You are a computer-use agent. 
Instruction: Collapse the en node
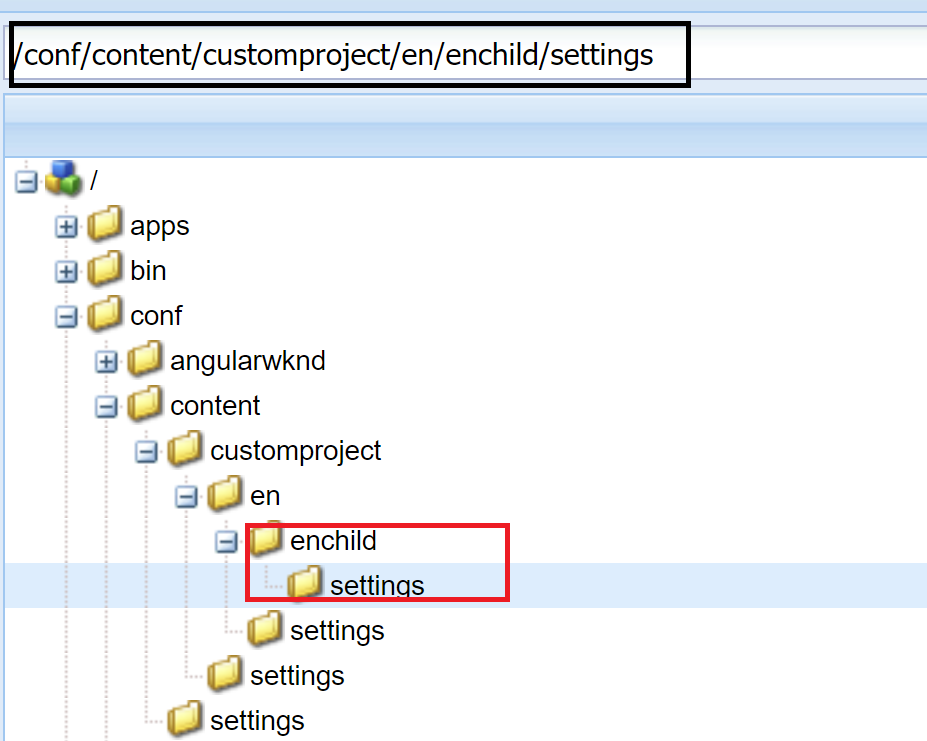click(x=186, y=497)
